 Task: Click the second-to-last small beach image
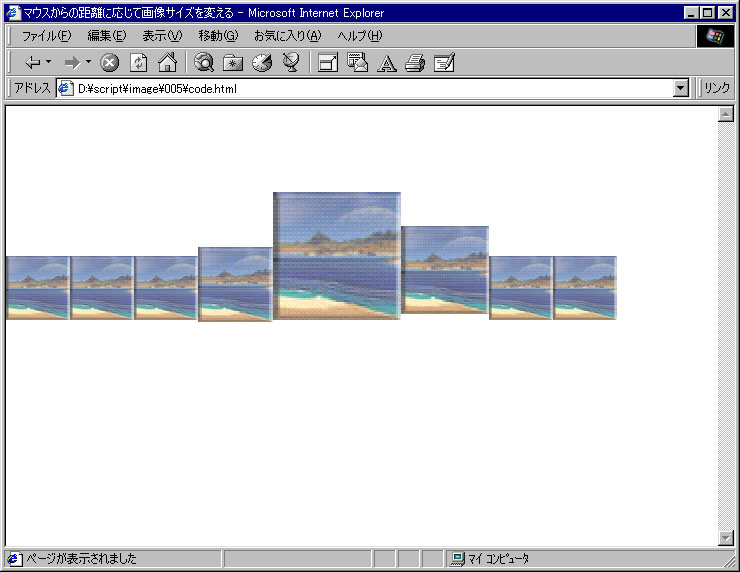pyautogui.click(x=521, y=288)
